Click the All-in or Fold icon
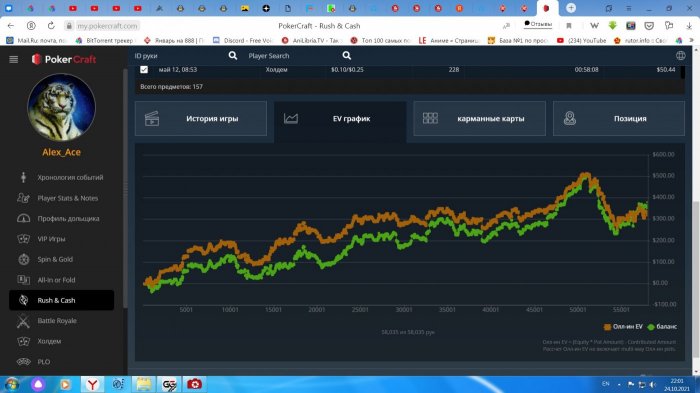 [23, 280]
